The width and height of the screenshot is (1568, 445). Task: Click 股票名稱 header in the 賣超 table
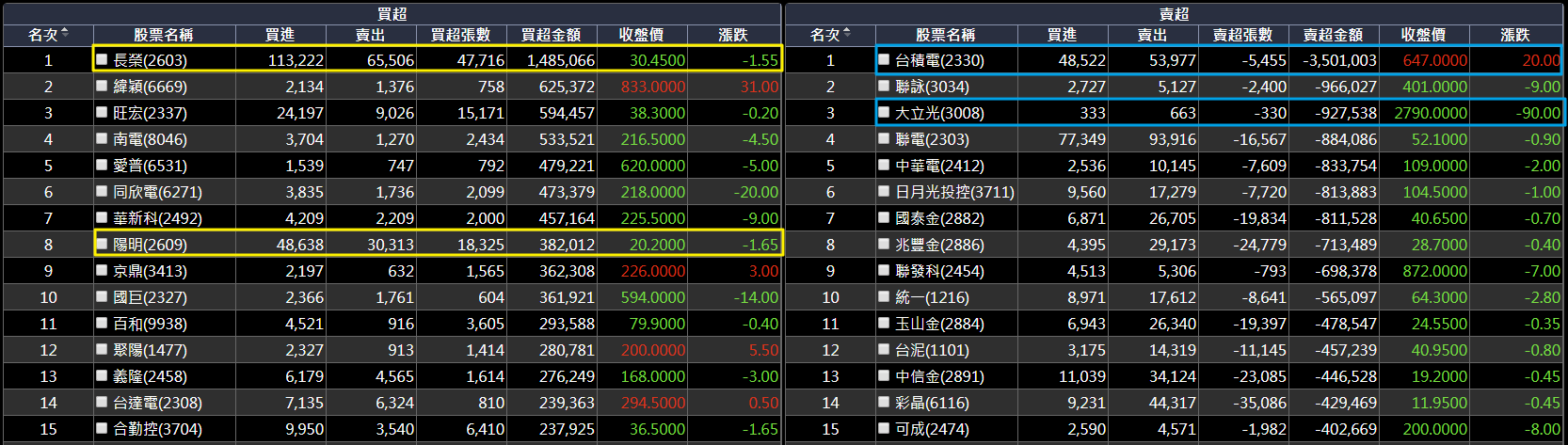coord(946,35)
